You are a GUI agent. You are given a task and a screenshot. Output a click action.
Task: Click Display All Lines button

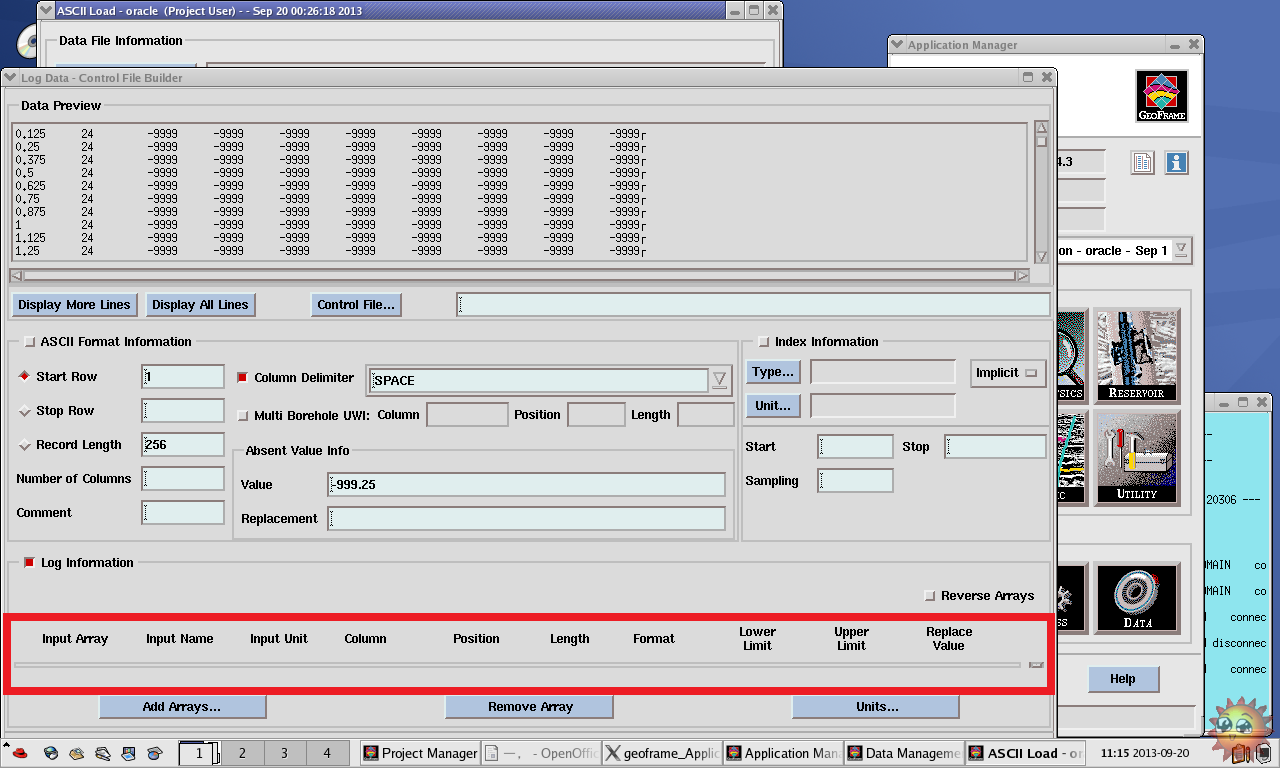(x=200, y=305)
